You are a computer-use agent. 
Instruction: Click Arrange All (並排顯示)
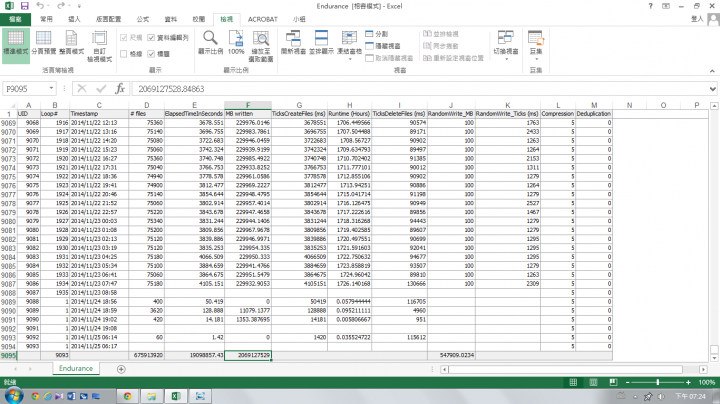coord(321,43)
